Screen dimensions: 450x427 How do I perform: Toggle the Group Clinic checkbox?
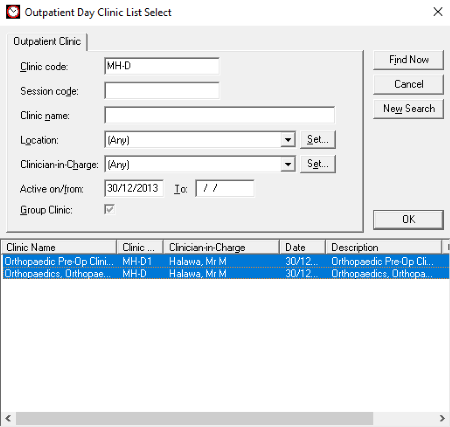click(x=110, y=209)
